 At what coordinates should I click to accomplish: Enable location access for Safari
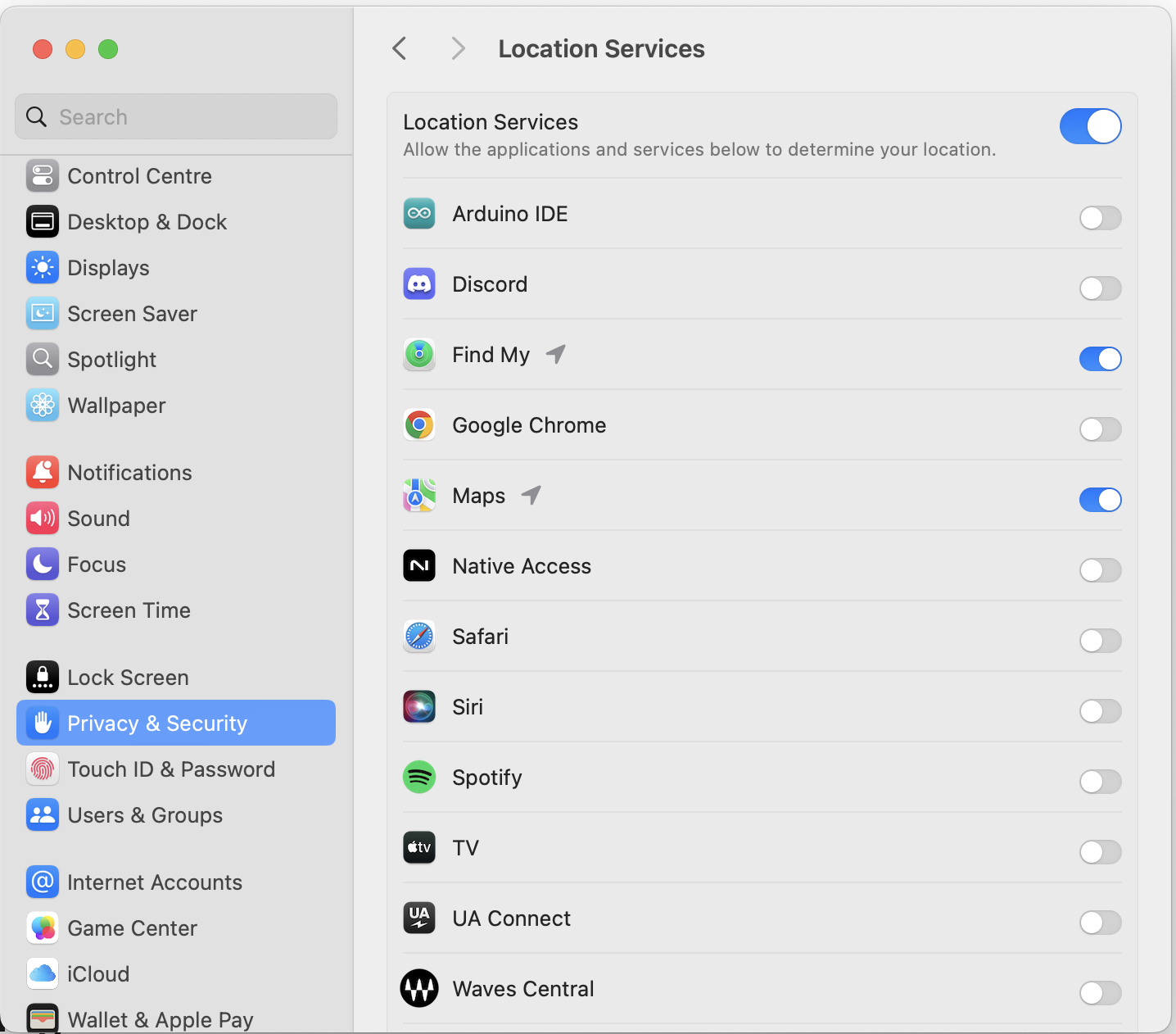[x=1100, y=641]
